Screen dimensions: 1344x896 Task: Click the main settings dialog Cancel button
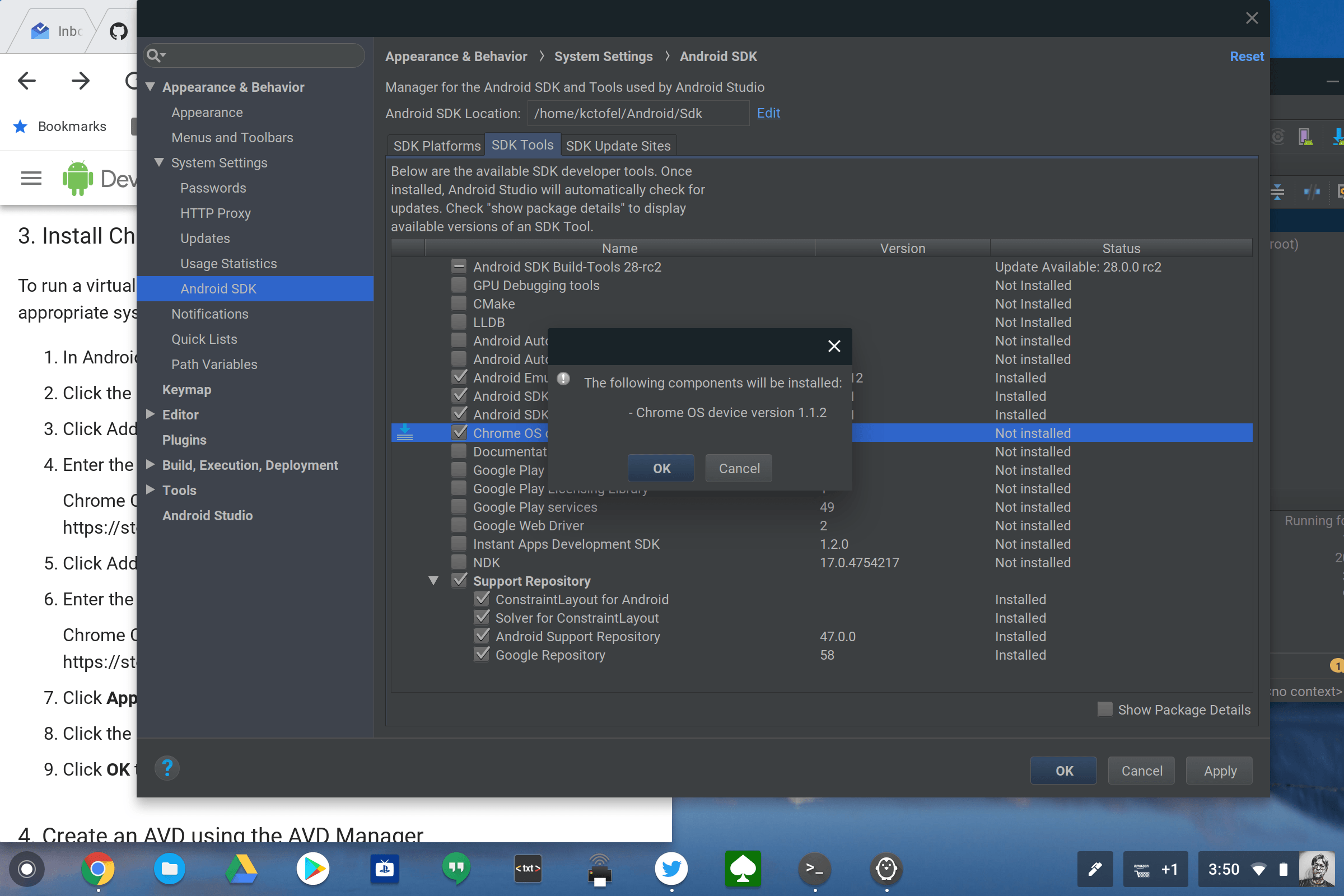point(1141,771)
